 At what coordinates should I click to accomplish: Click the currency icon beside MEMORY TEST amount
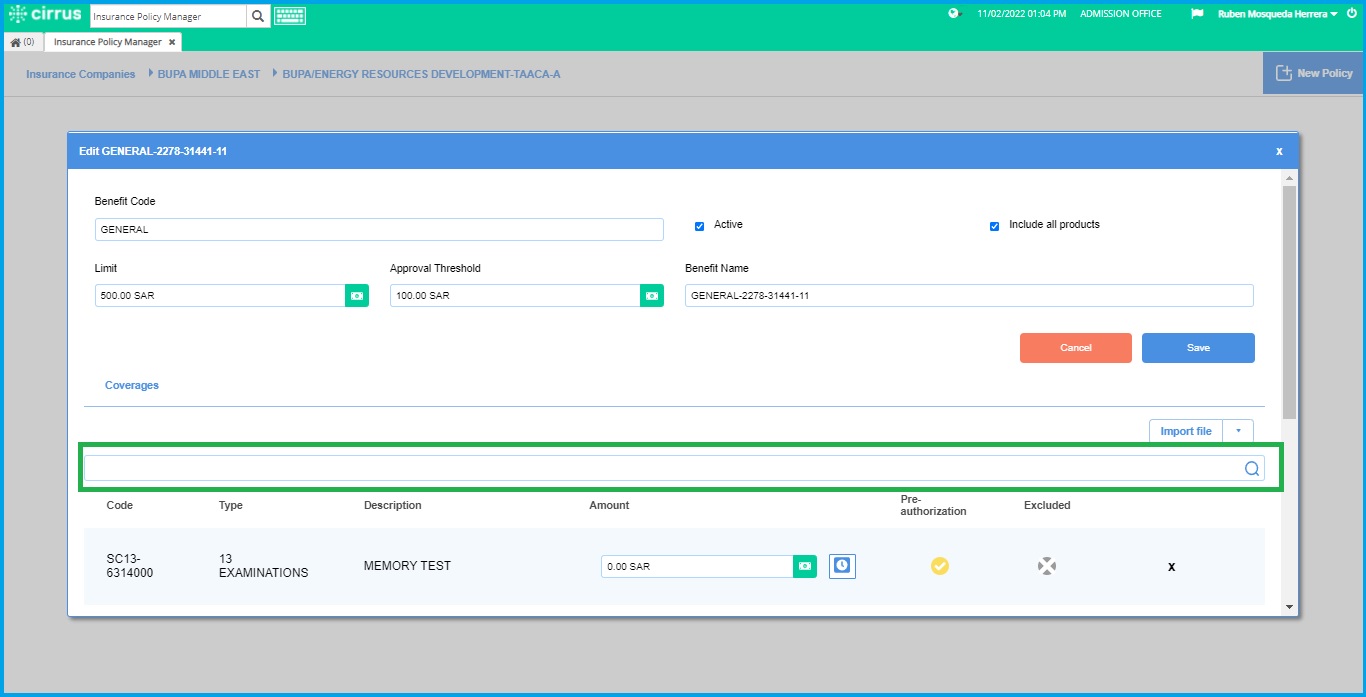tap(805, 565)
